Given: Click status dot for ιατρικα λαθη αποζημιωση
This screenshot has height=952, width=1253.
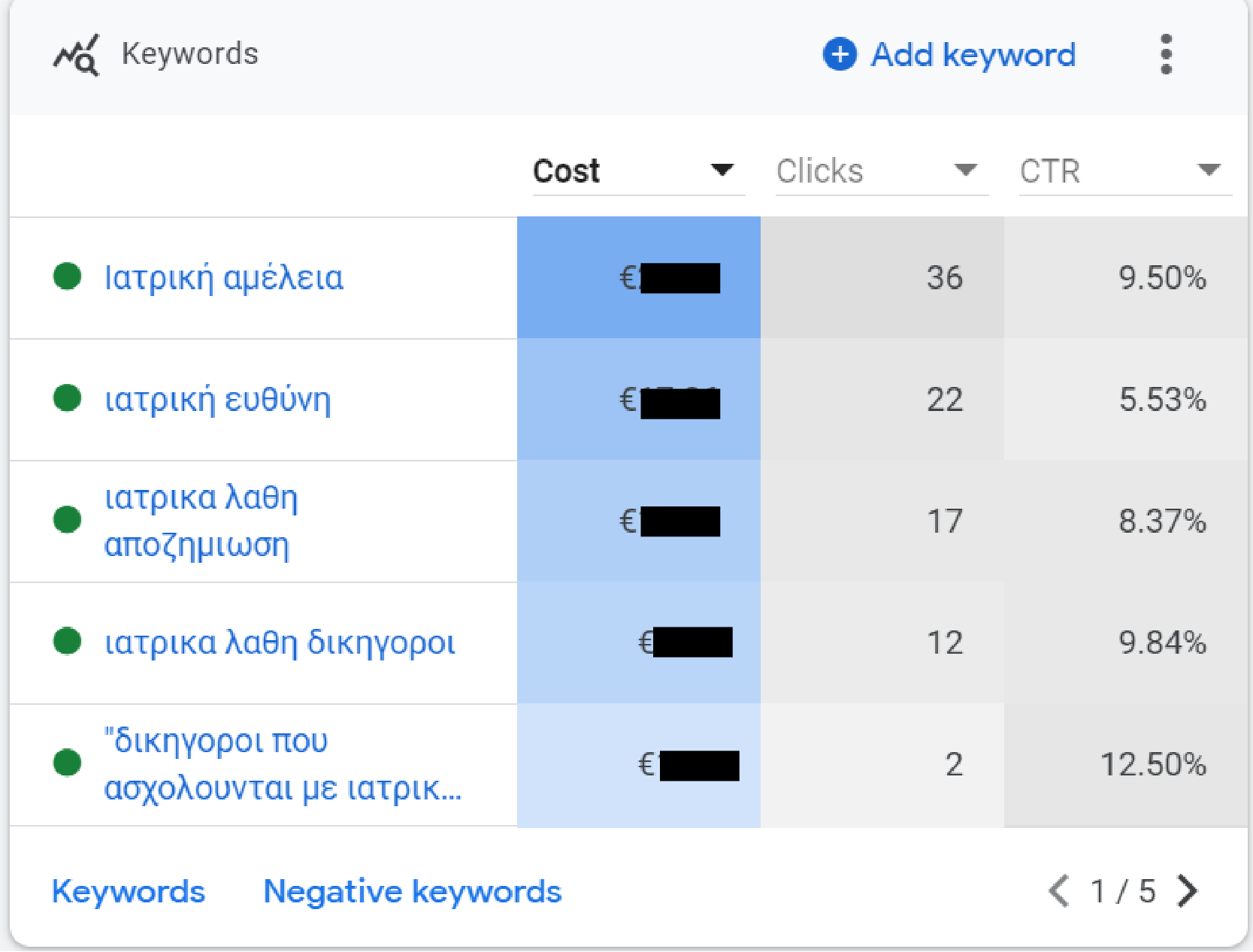Looking at the screenshot, I should tap(68, 519).
